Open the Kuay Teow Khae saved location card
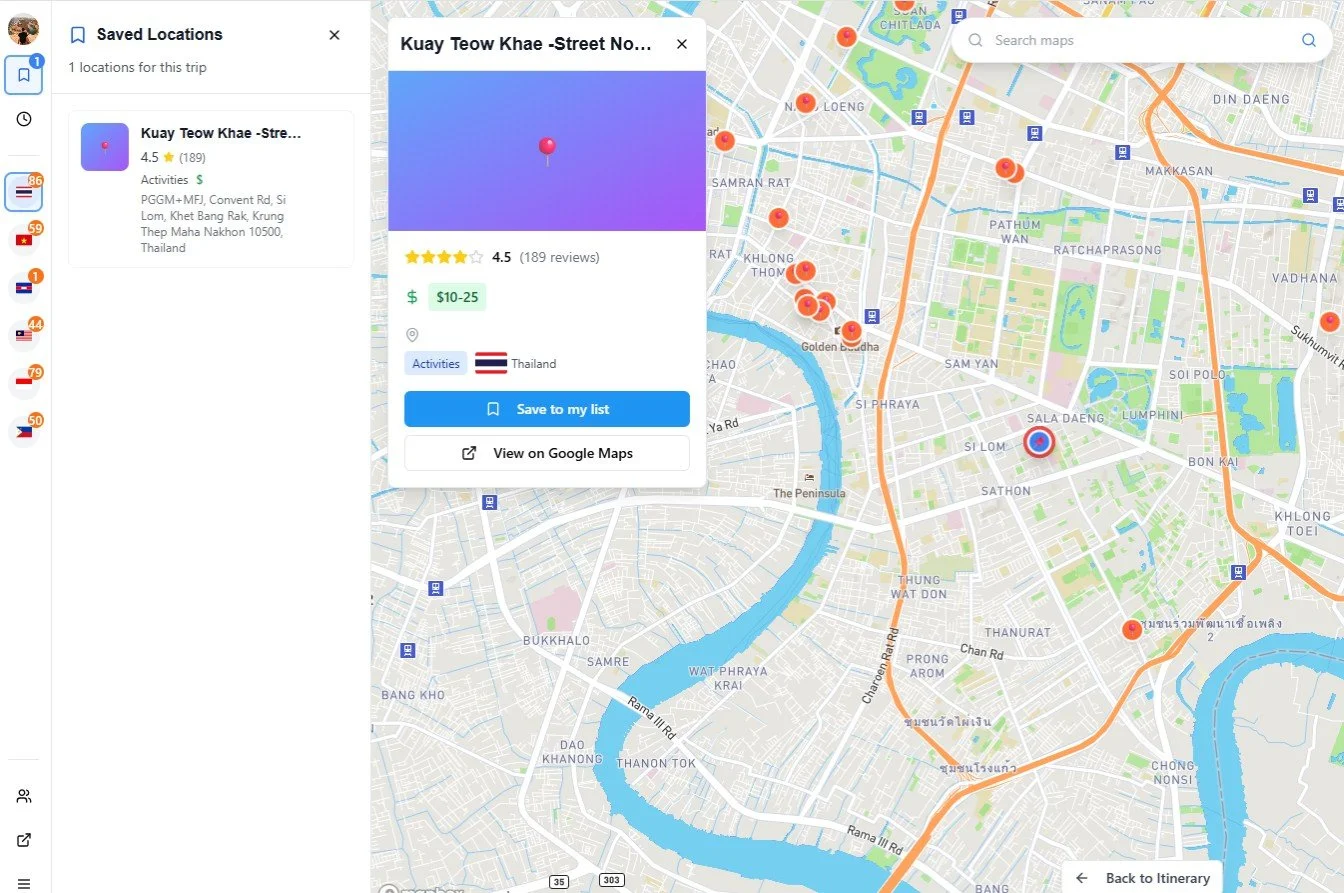Viewport: 1344px width, 893px height. pos(211,189)
